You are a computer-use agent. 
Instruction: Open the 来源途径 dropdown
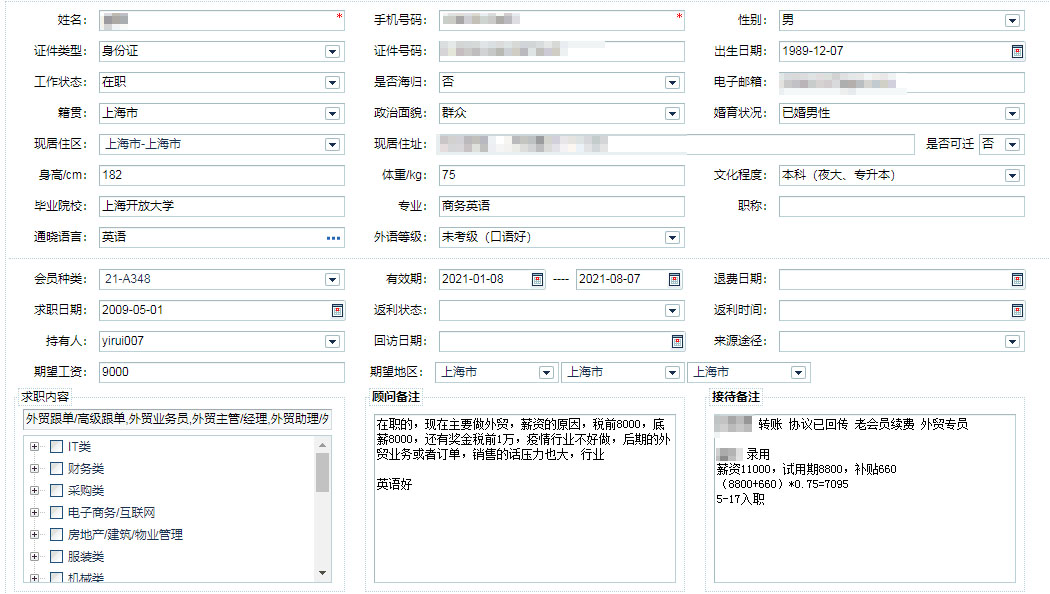click(x=1012, y=342)
